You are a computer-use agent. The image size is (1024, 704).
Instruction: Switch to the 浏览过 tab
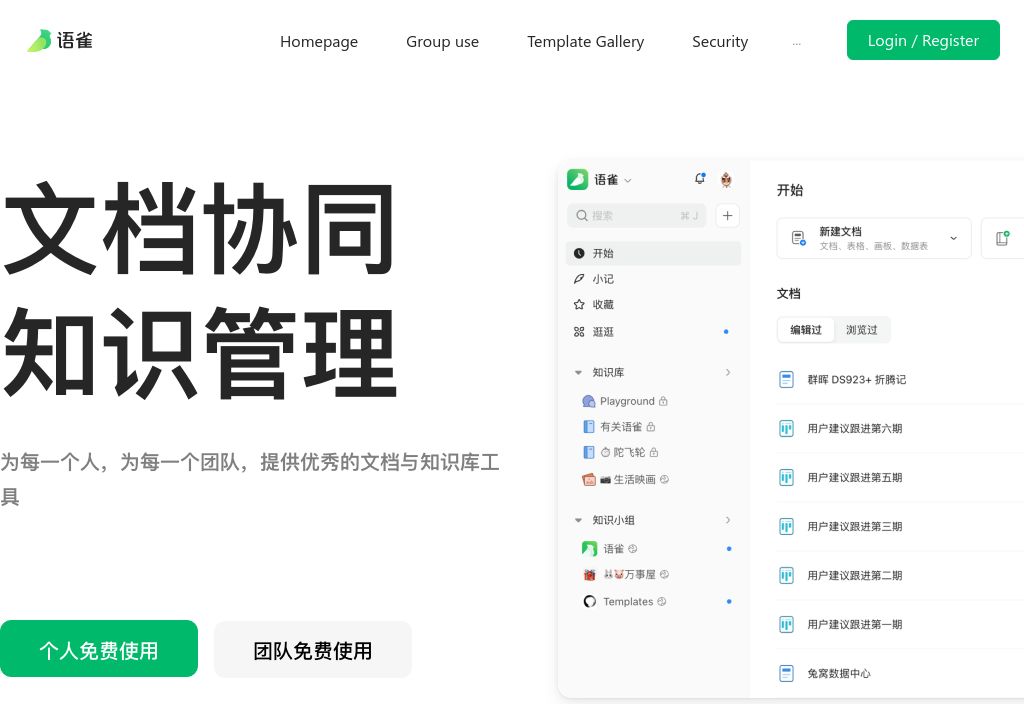861,330
